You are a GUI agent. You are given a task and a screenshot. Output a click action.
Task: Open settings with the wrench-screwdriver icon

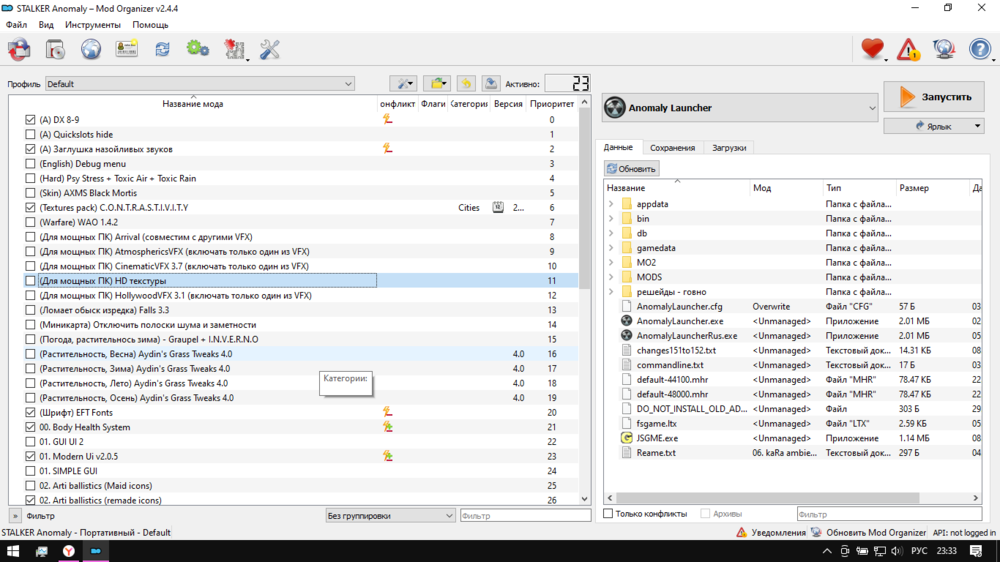(x=270, y=48)
